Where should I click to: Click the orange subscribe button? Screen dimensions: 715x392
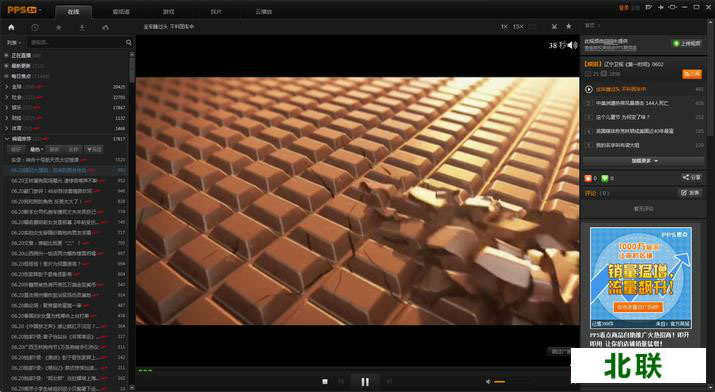tap(692, 74)
